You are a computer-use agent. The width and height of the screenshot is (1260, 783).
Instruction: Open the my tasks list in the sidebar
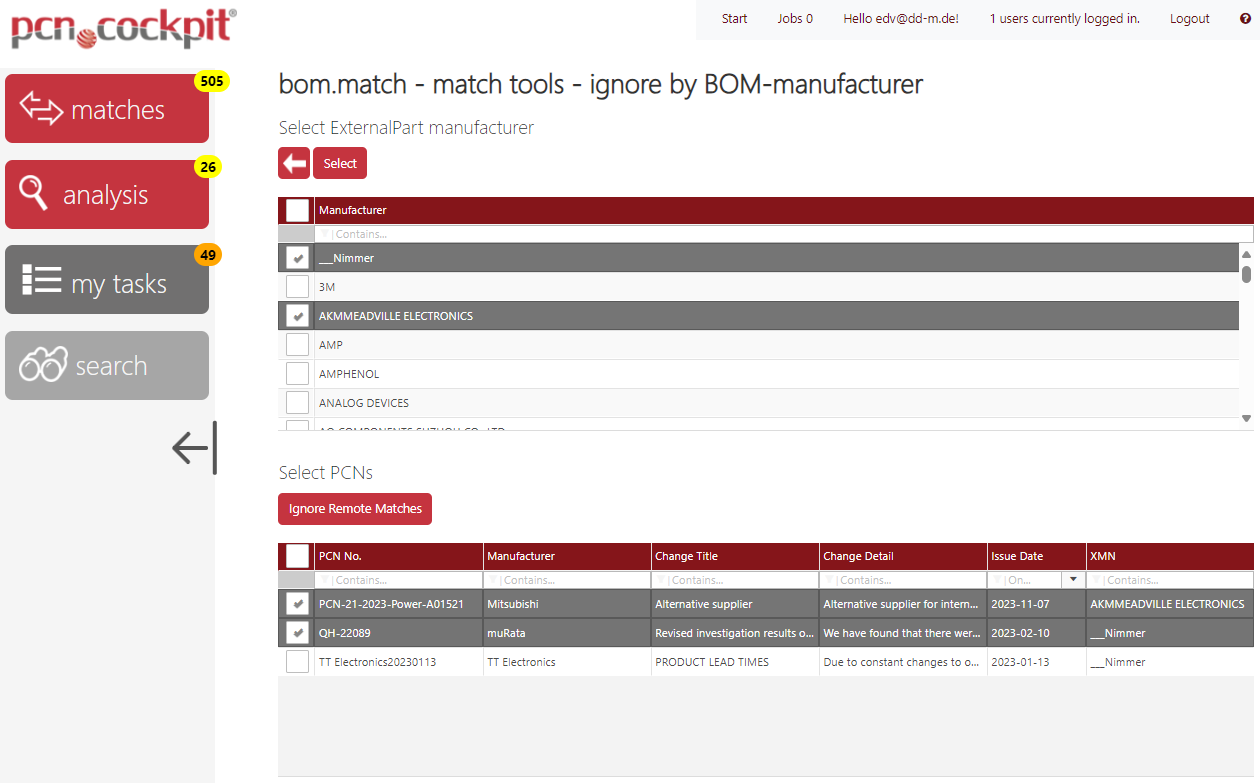[107, 279]
